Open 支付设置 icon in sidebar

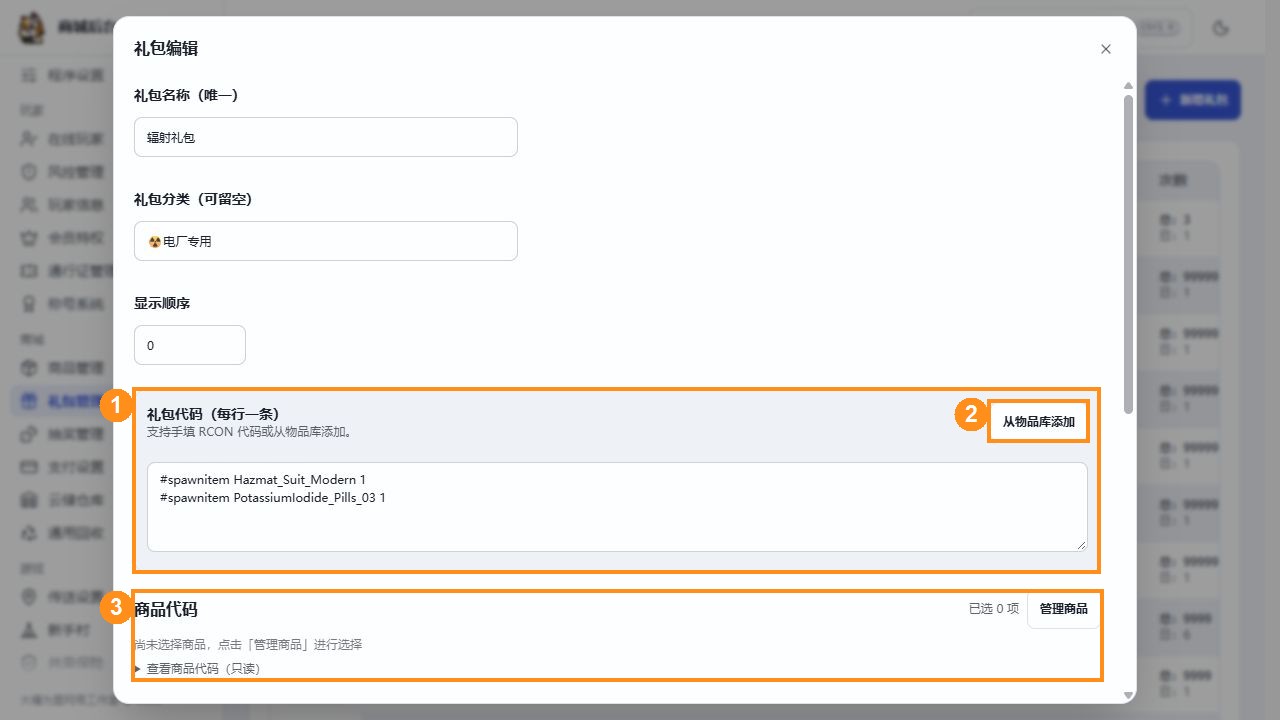[29, 467]
